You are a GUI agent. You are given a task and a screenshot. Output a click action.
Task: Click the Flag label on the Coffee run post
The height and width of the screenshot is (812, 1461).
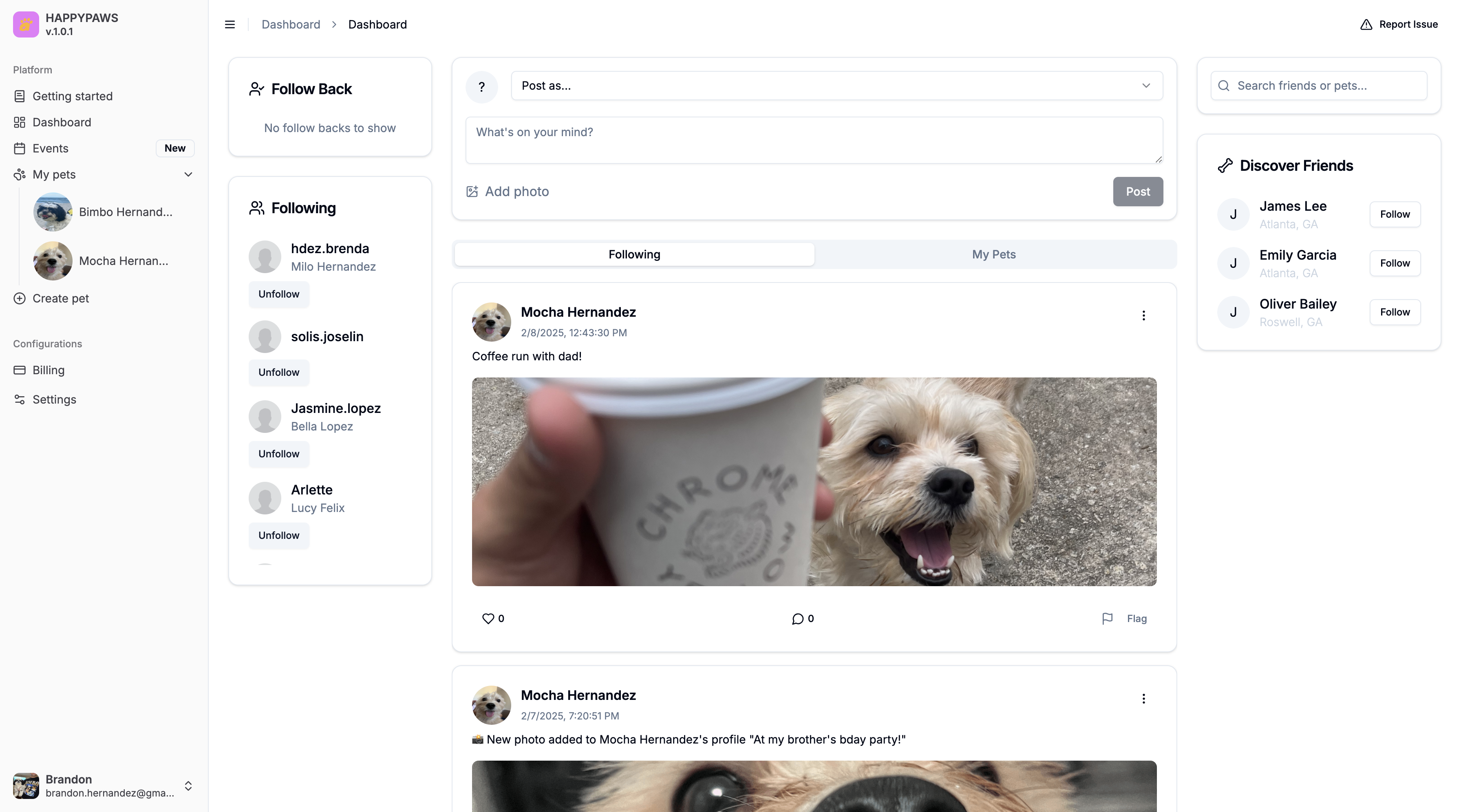coord(1137,619)
